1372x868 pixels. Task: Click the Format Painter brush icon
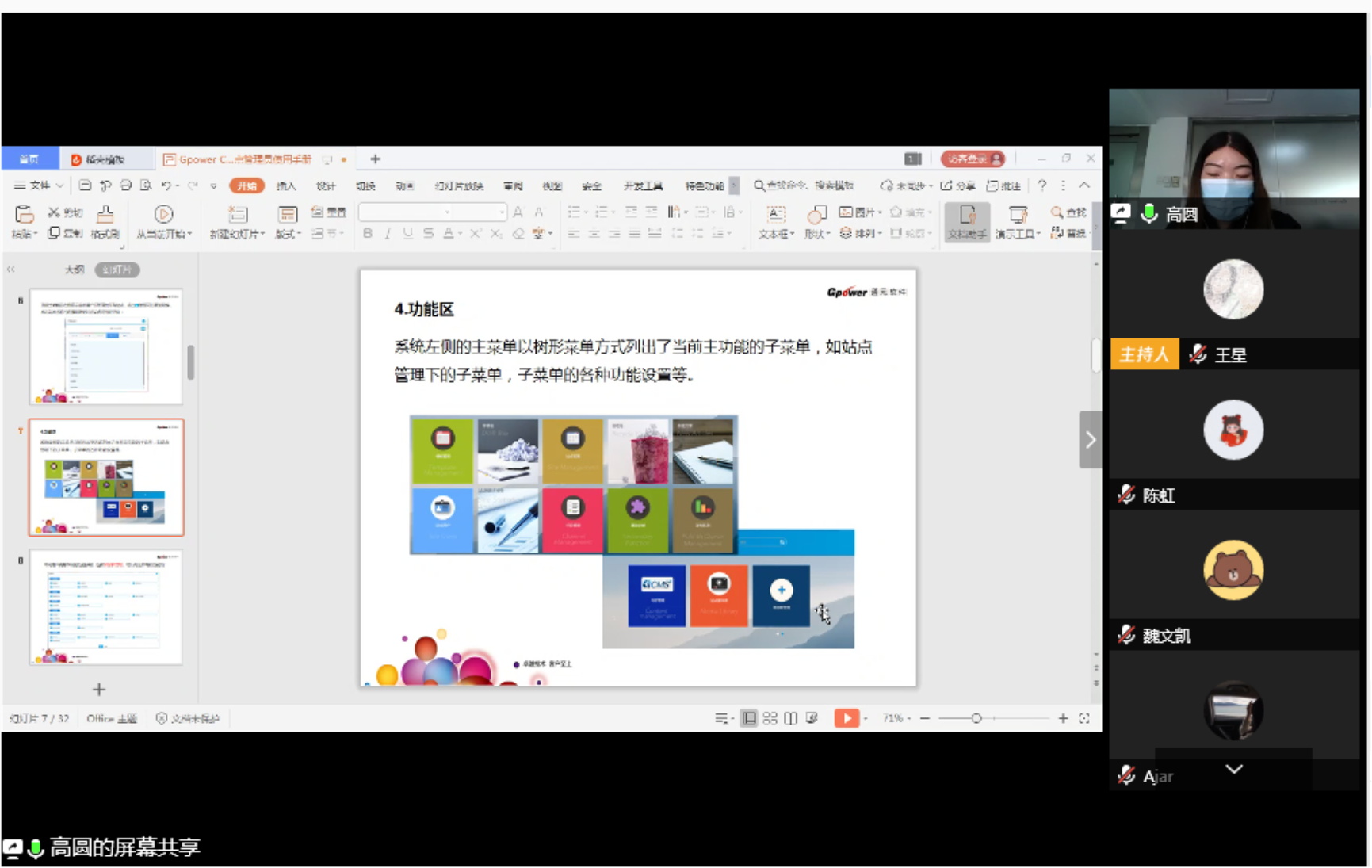click(105, 215)
